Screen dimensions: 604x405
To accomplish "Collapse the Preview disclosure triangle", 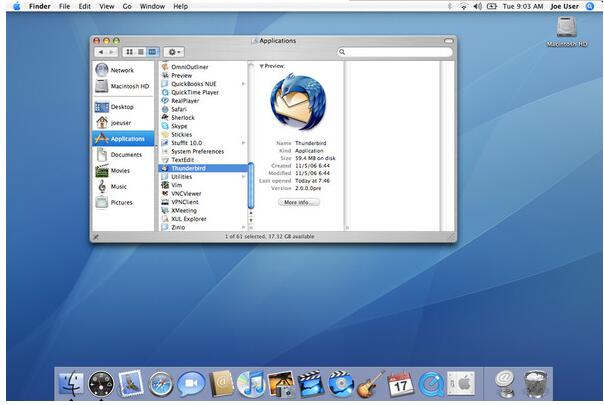I will coord(261,66).
